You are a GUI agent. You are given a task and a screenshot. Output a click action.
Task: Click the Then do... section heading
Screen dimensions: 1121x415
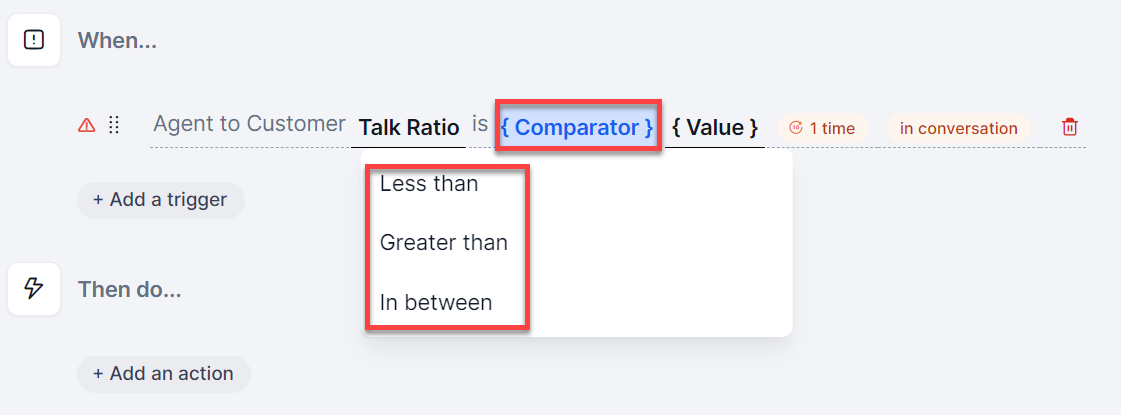pos(129,289)
